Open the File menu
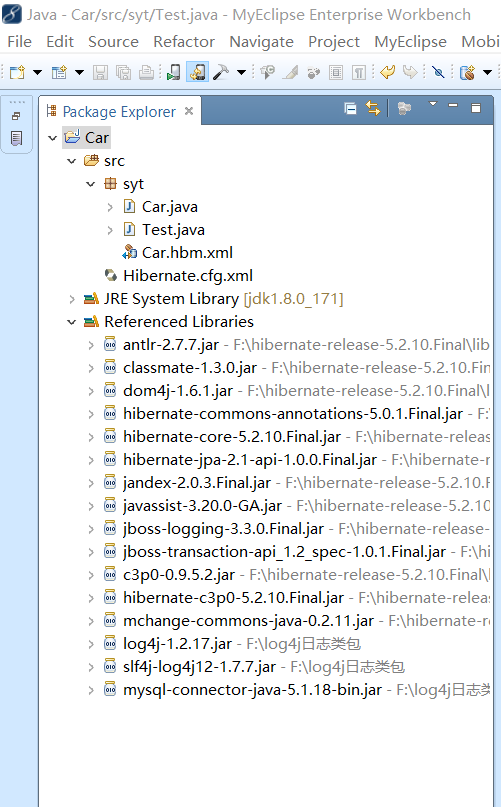The height and width of the screenshot is (807, 501). click(x=20, y=42)
